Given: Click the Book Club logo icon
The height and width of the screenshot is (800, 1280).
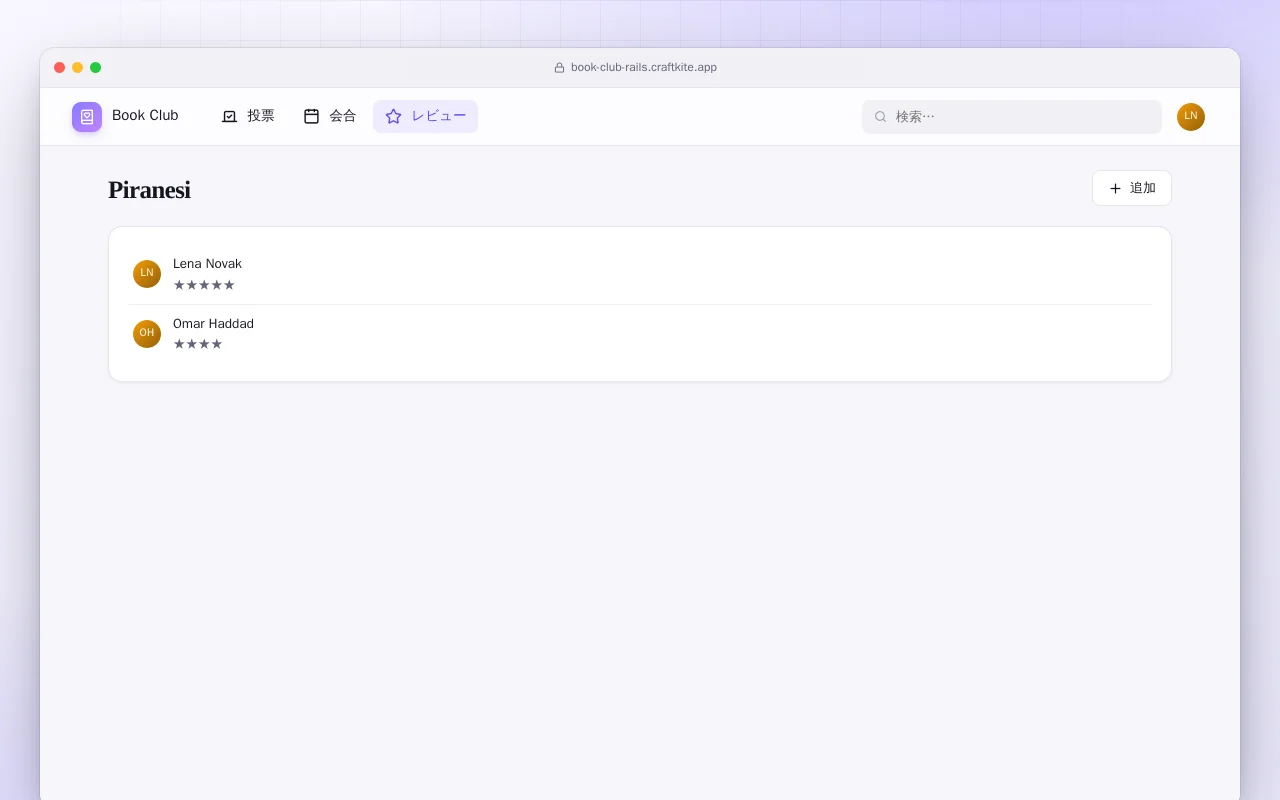Looking at the screenshot, I should pyautogui.click(x=87, y=117).
